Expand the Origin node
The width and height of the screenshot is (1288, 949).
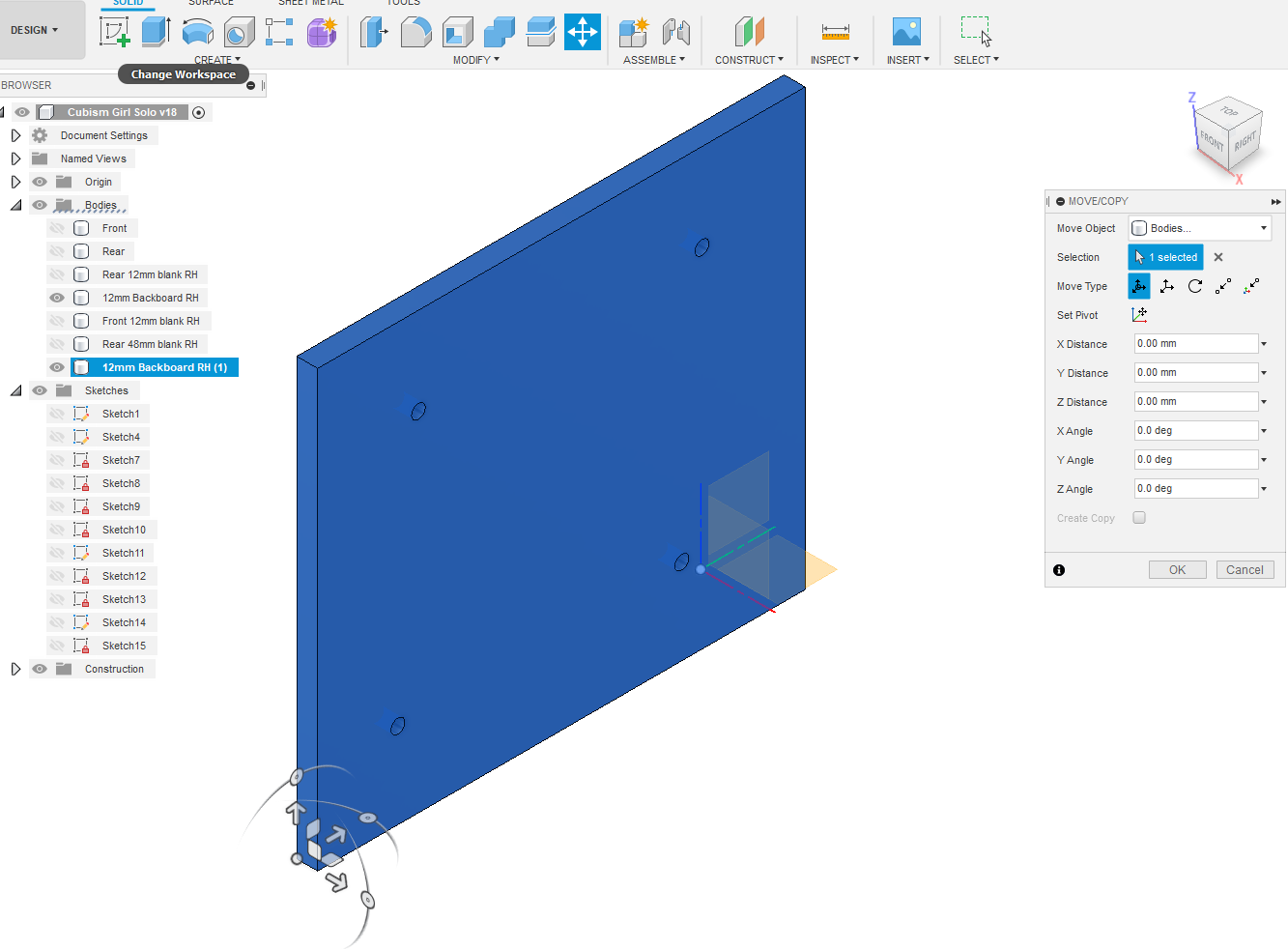click(x=15, y=182)
